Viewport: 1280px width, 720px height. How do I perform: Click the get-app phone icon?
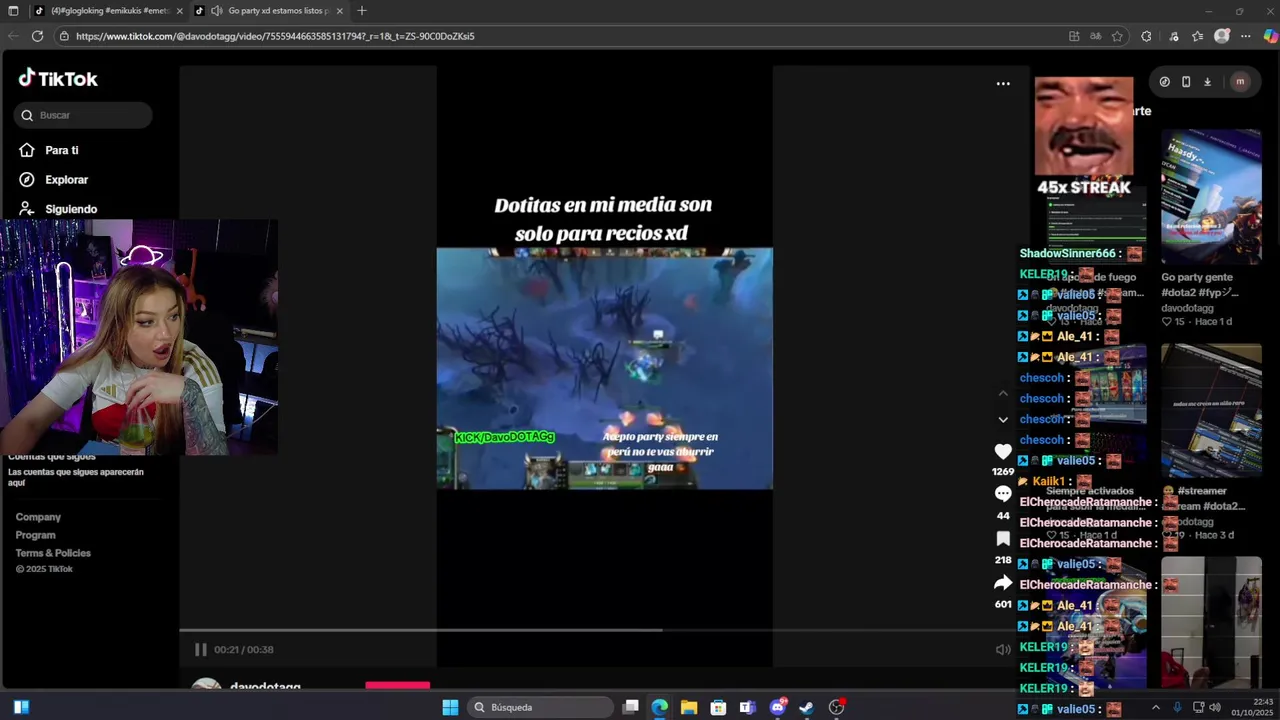point(1186,82)
